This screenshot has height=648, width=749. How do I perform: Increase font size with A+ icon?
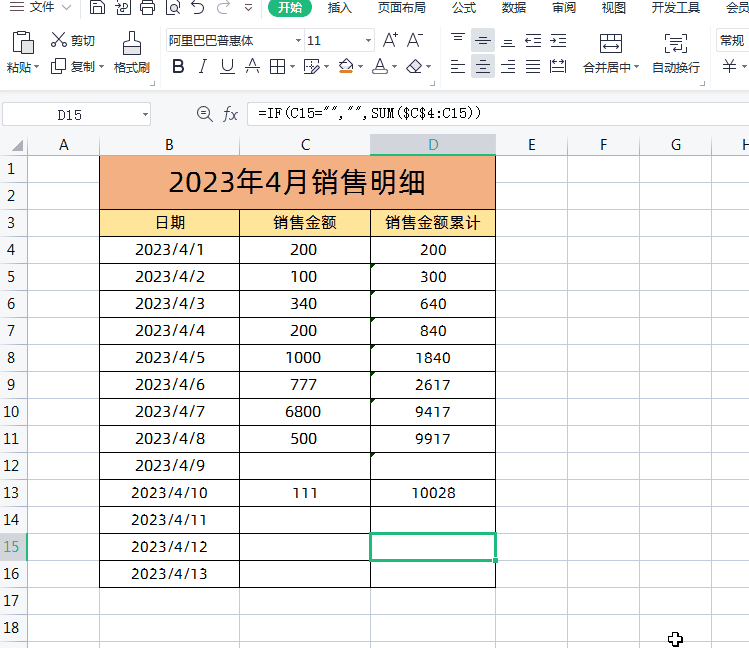click(390, 40)
